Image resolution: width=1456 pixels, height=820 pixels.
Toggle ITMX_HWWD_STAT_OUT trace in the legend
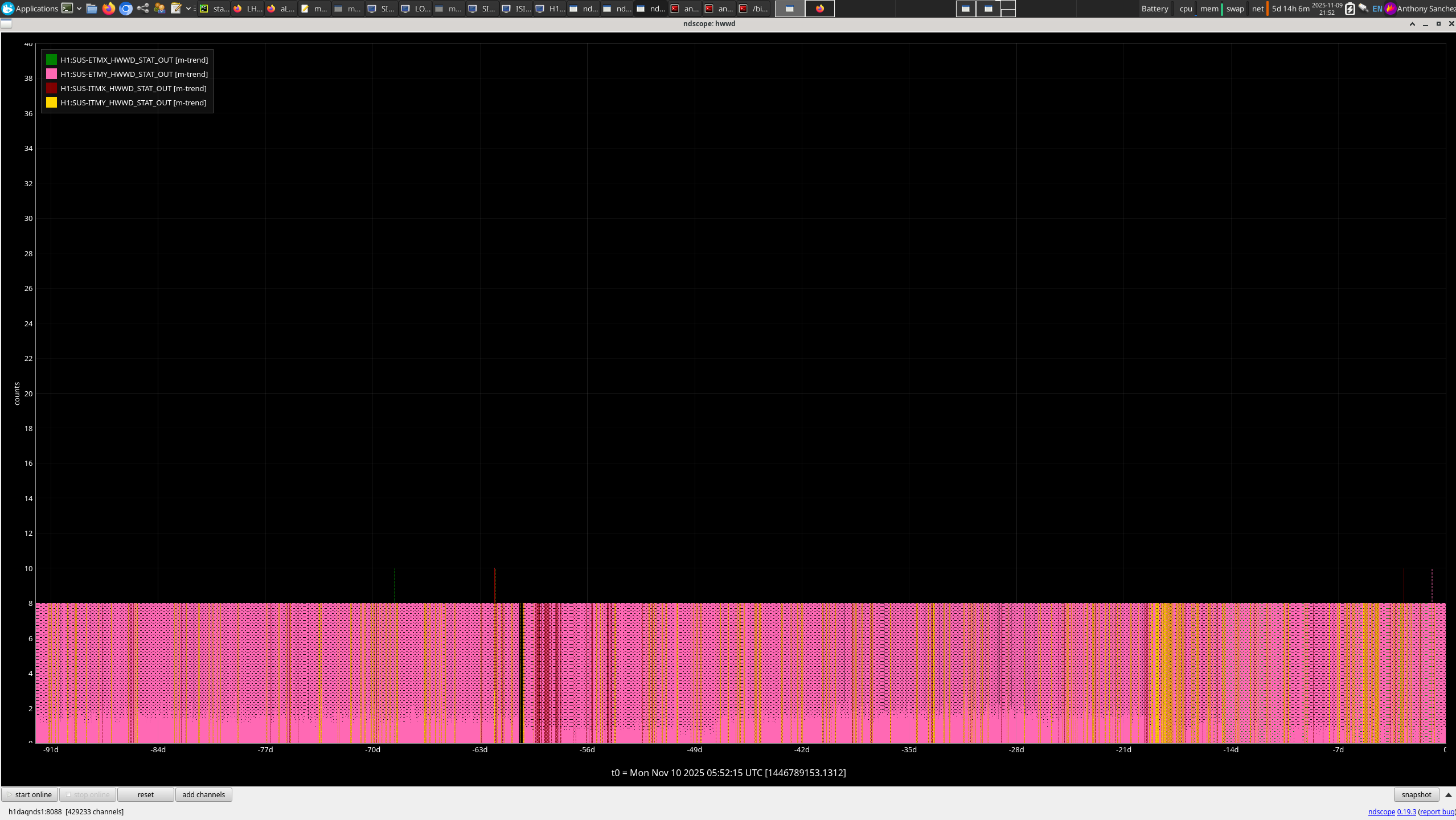[x=133, y=88]
